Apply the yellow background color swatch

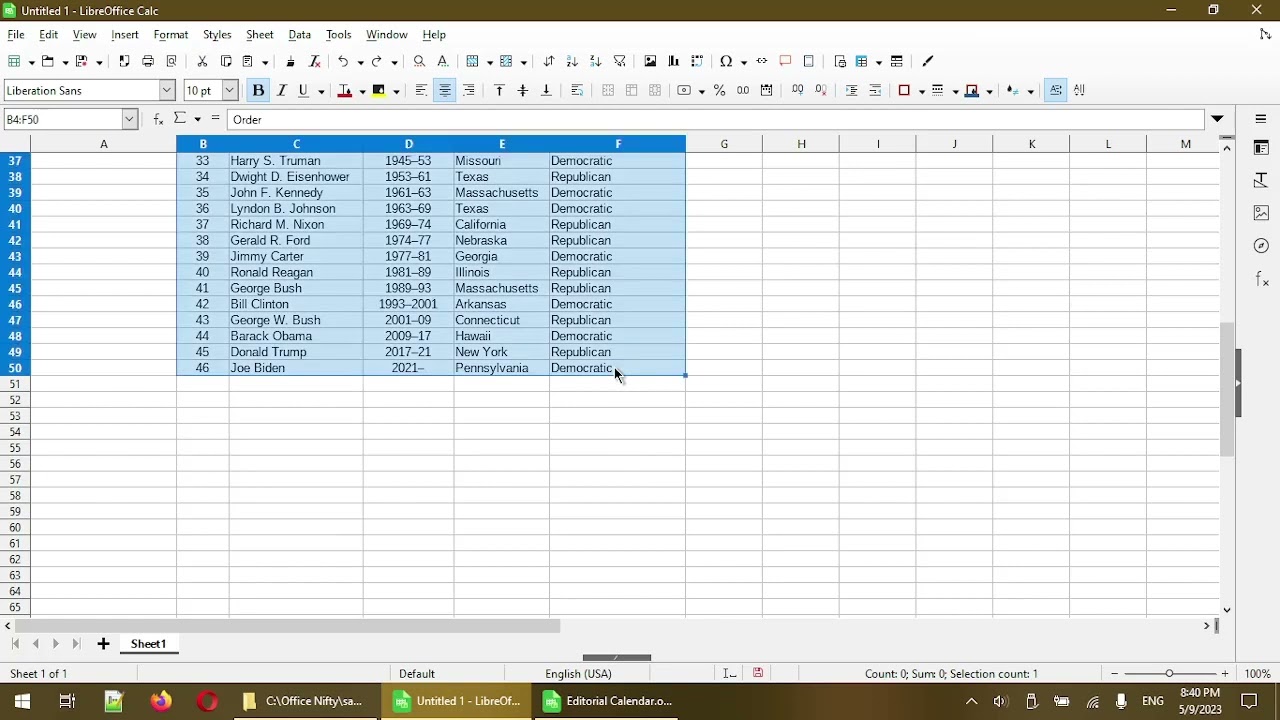pos(379,90)
